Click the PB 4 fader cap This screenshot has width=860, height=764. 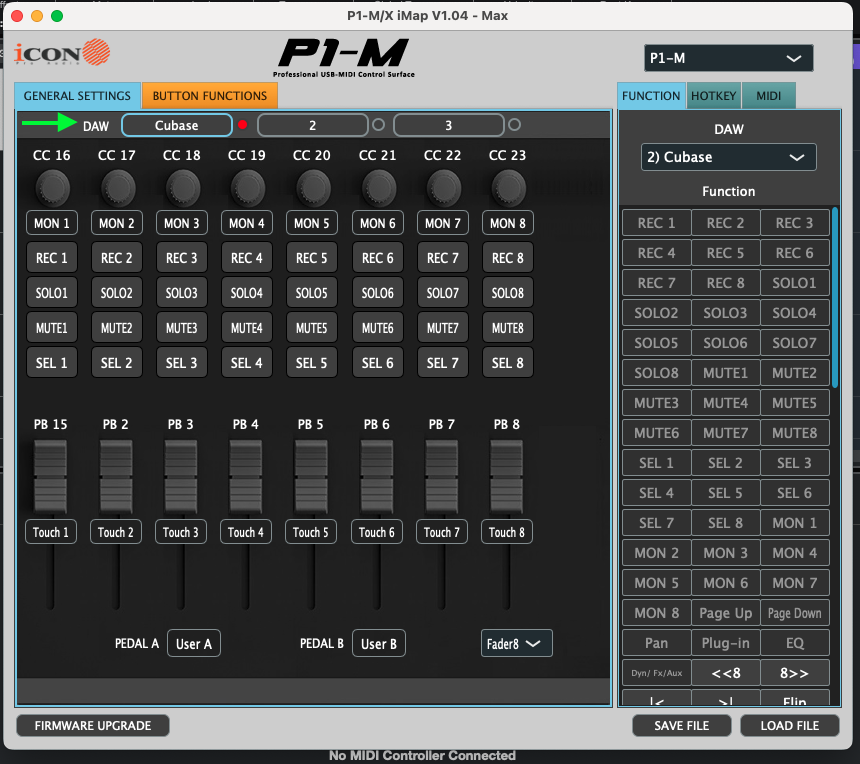246,476
